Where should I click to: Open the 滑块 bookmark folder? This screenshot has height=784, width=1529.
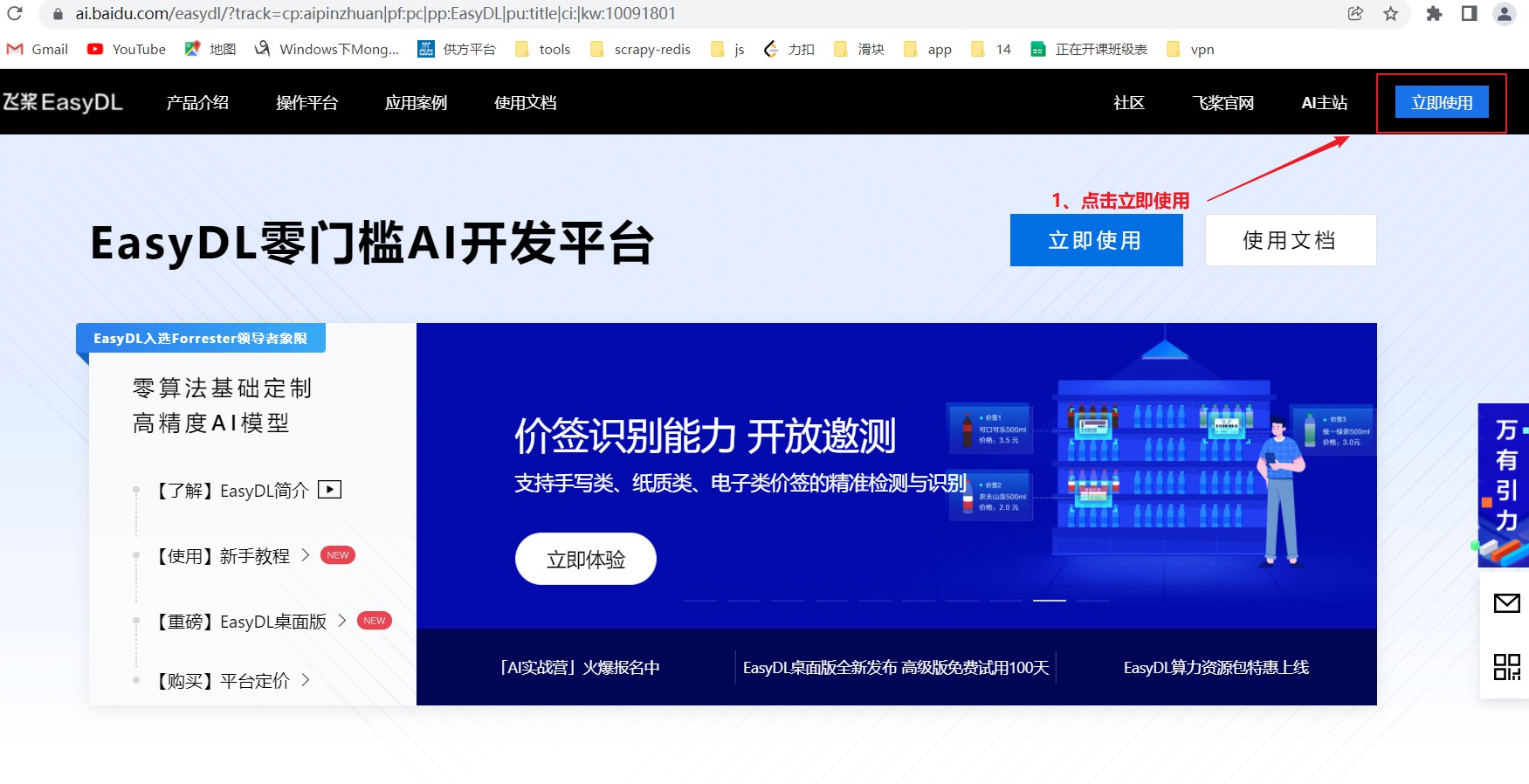click(859, 49)
